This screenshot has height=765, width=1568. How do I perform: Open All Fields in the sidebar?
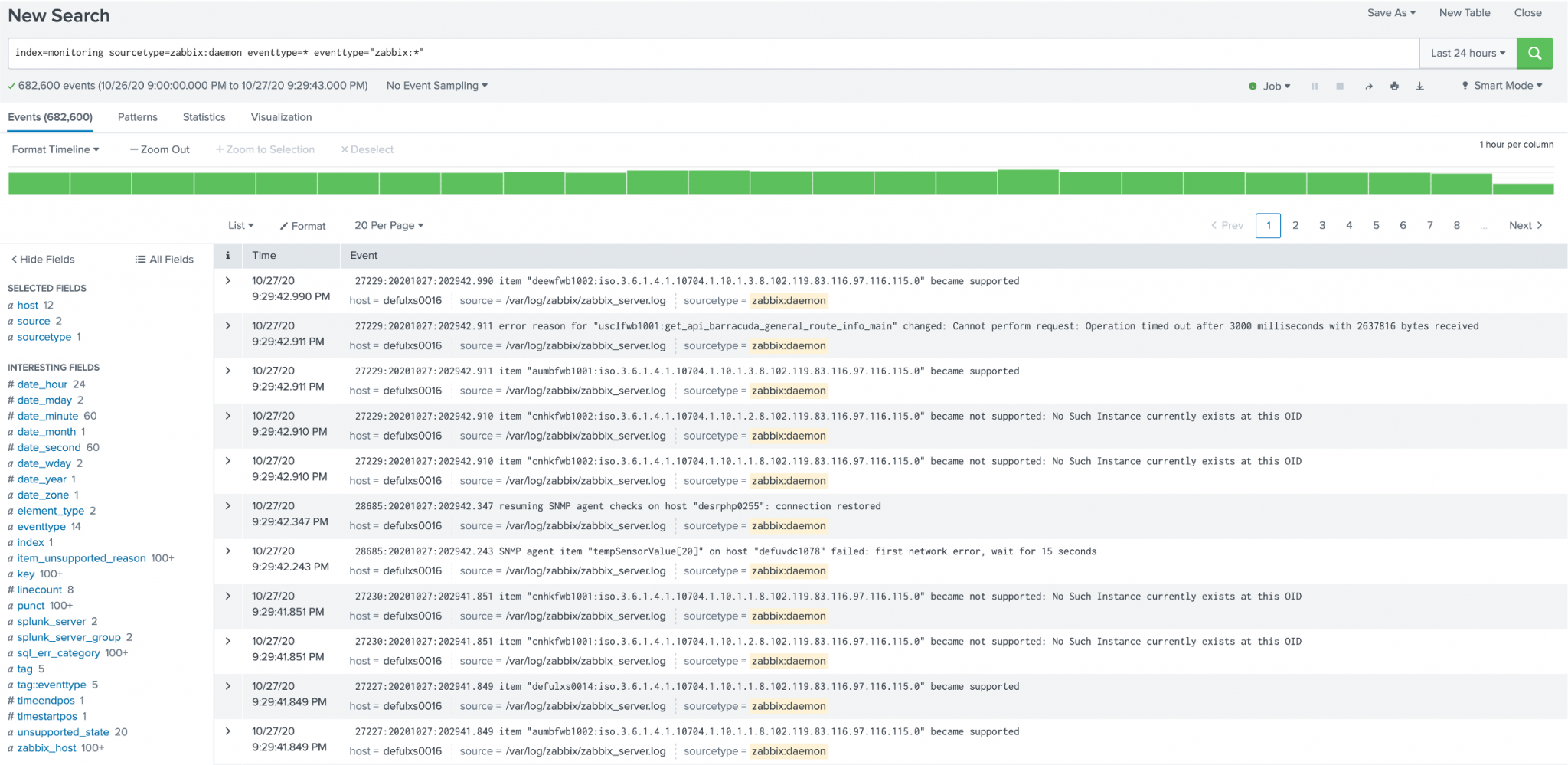165,259
